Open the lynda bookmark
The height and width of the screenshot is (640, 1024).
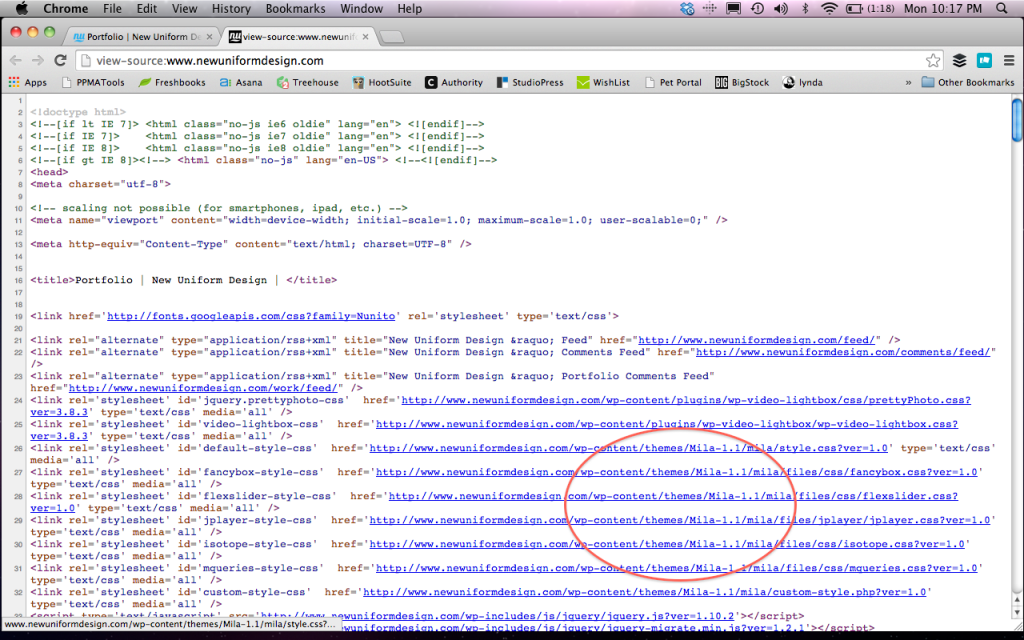803,82
